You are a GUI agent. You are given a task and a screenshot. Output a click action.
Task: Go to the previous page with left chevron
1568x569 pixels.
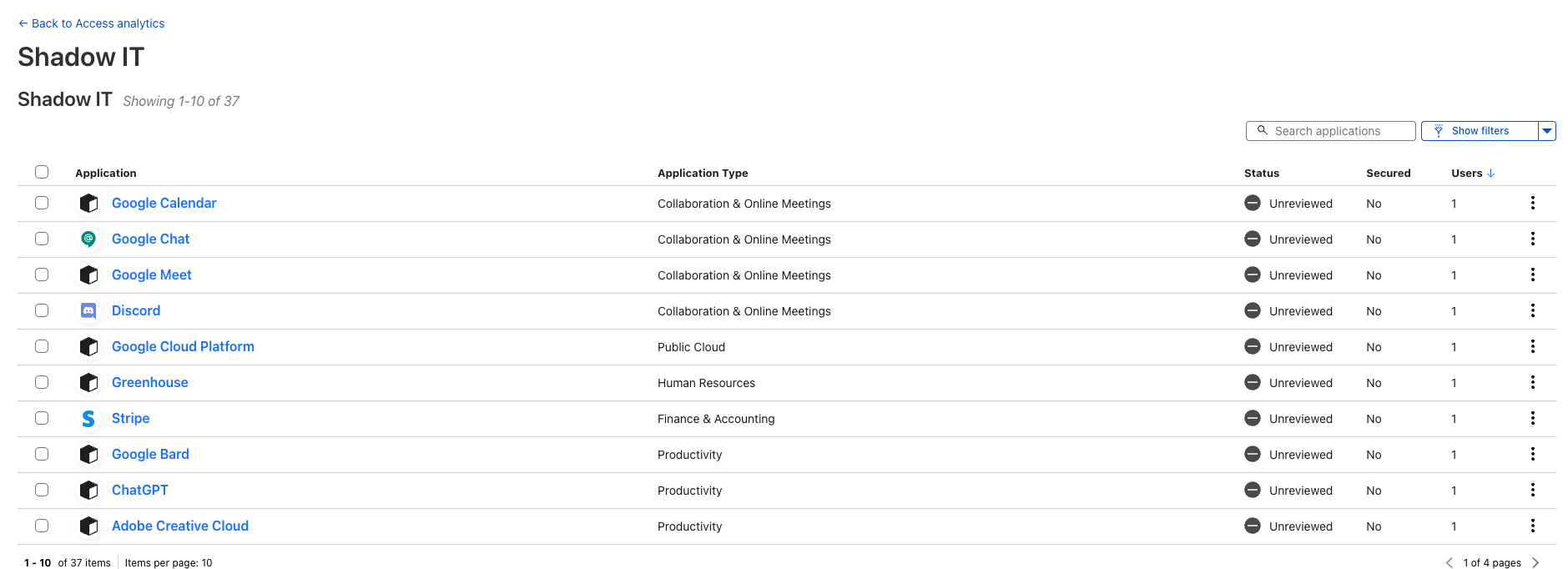(1450, 563)
